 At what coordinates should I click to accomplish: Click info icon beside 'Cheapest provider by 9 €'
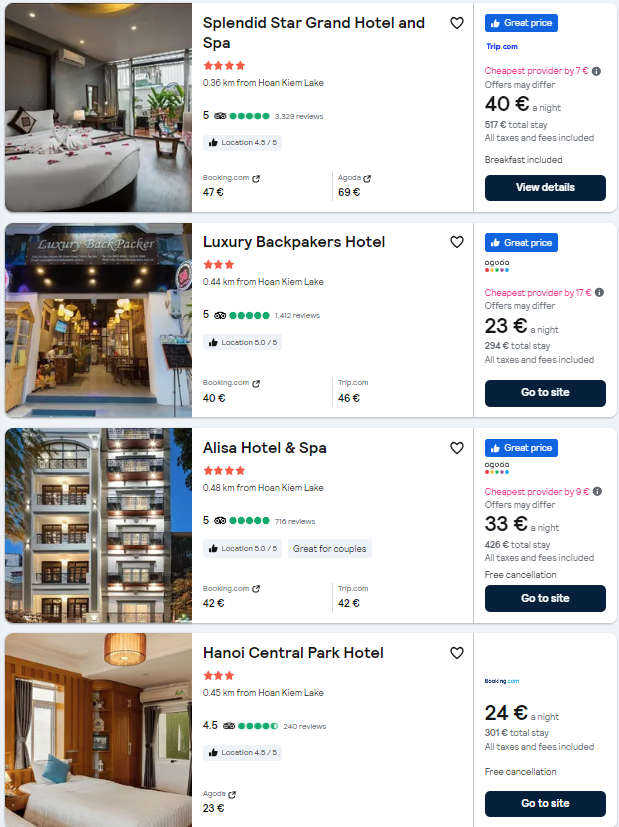[597, 491]
